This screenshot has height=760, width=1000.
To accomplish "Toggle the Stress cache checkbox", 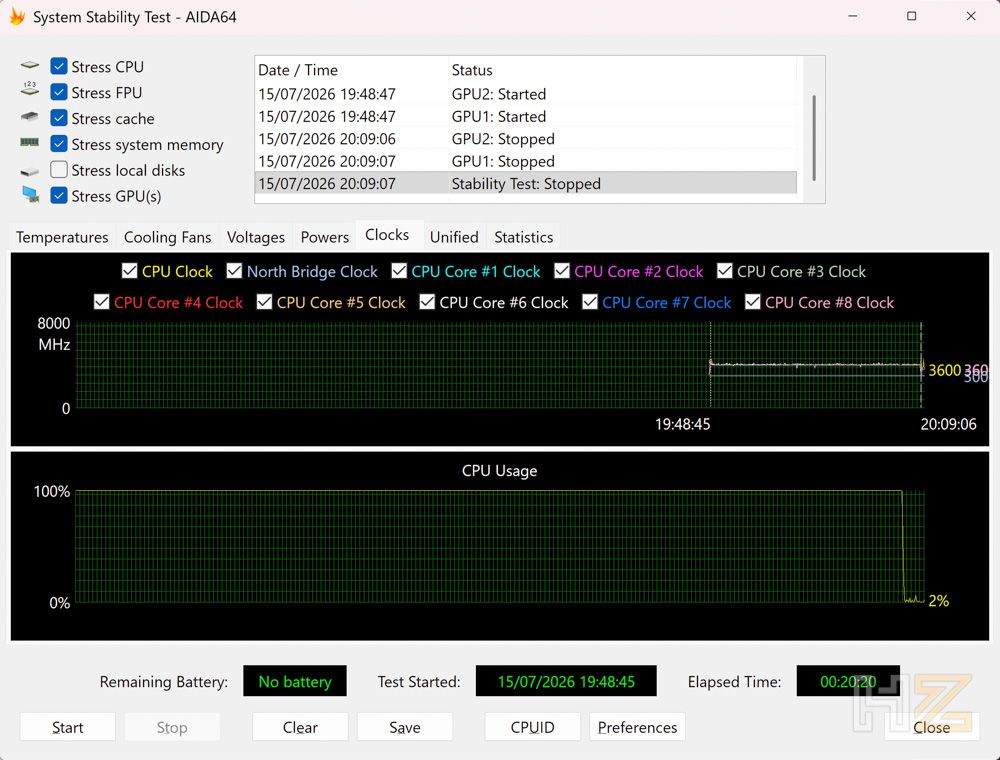I will tap(59, 118).
